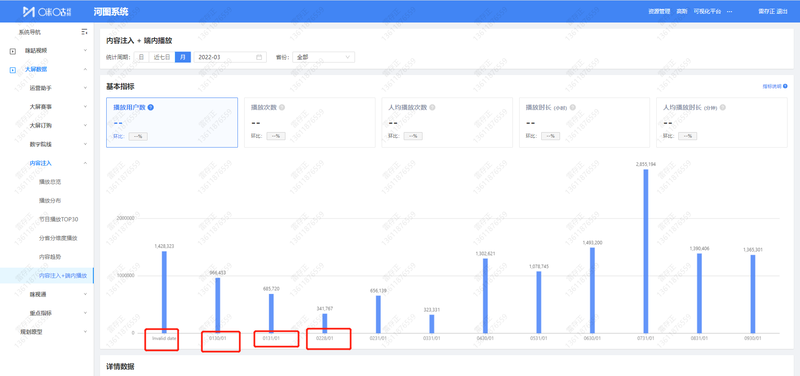Click the 详情数据 section heading
Viewport: 800px width, 376px height.
click(120, 367)
